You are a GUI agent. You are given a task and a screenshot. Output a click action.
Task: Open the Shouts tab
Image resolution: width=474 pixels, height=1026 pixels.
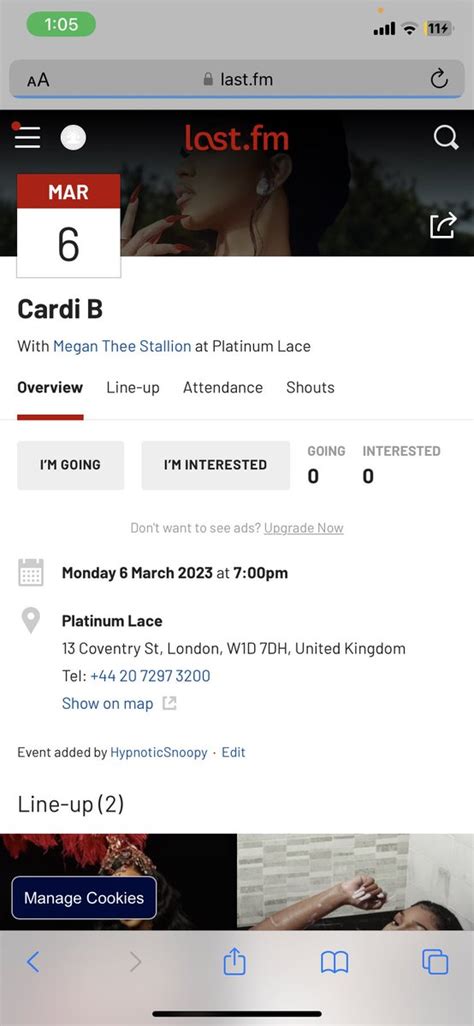(x=310, y=387)
